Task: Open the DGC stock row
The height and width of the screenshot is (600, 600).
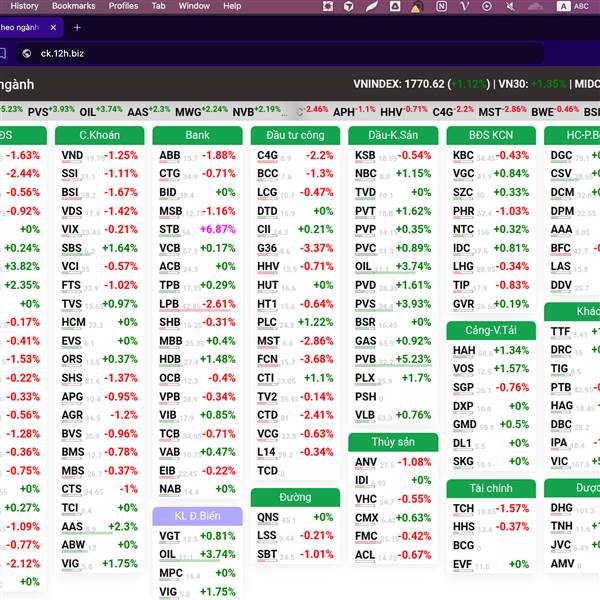Action: (574, 155)
